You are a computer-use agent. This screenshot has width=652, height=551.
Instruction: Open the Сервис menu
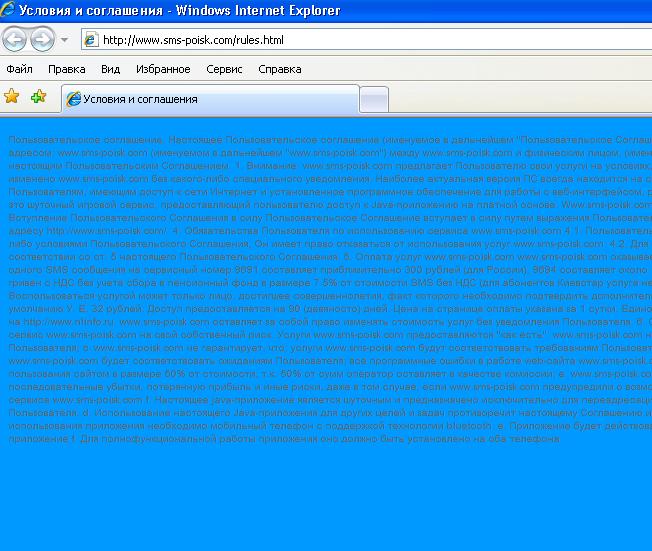pos(224,69)
